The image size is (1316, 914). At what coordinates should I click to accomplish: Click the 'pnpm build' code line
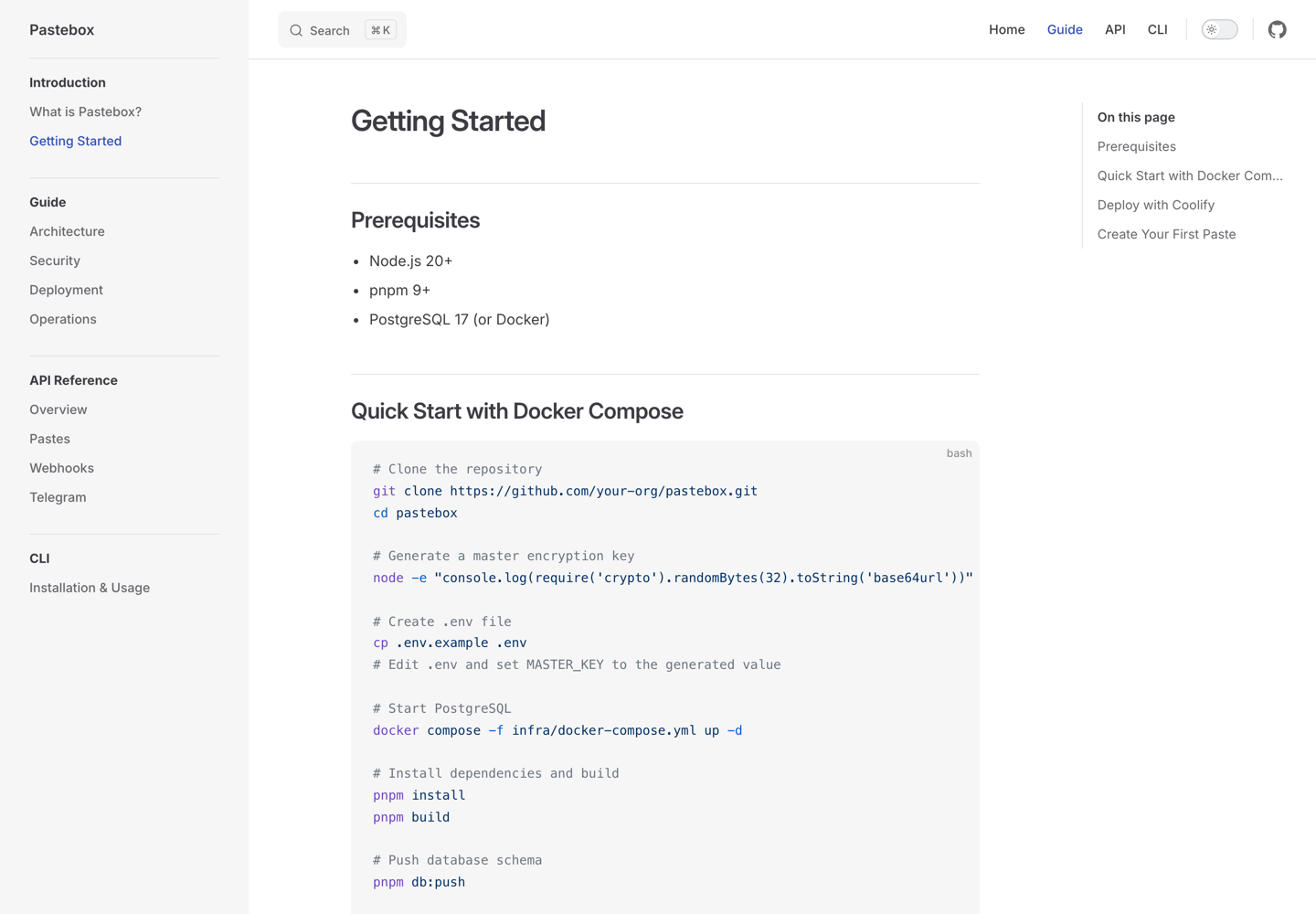(x=411, y=817)
